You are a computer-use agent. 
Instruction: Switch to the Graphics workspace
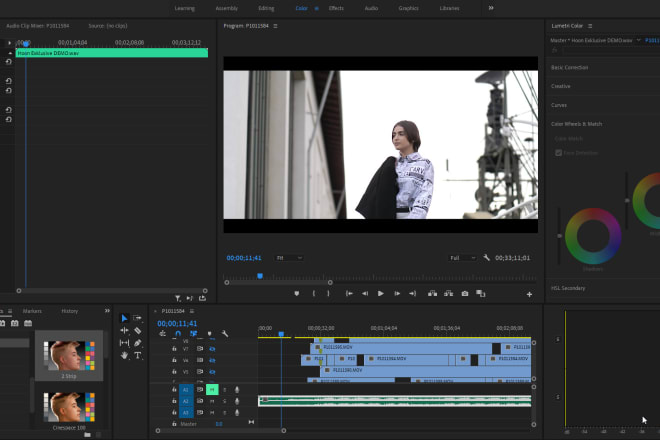pos(408,8)
